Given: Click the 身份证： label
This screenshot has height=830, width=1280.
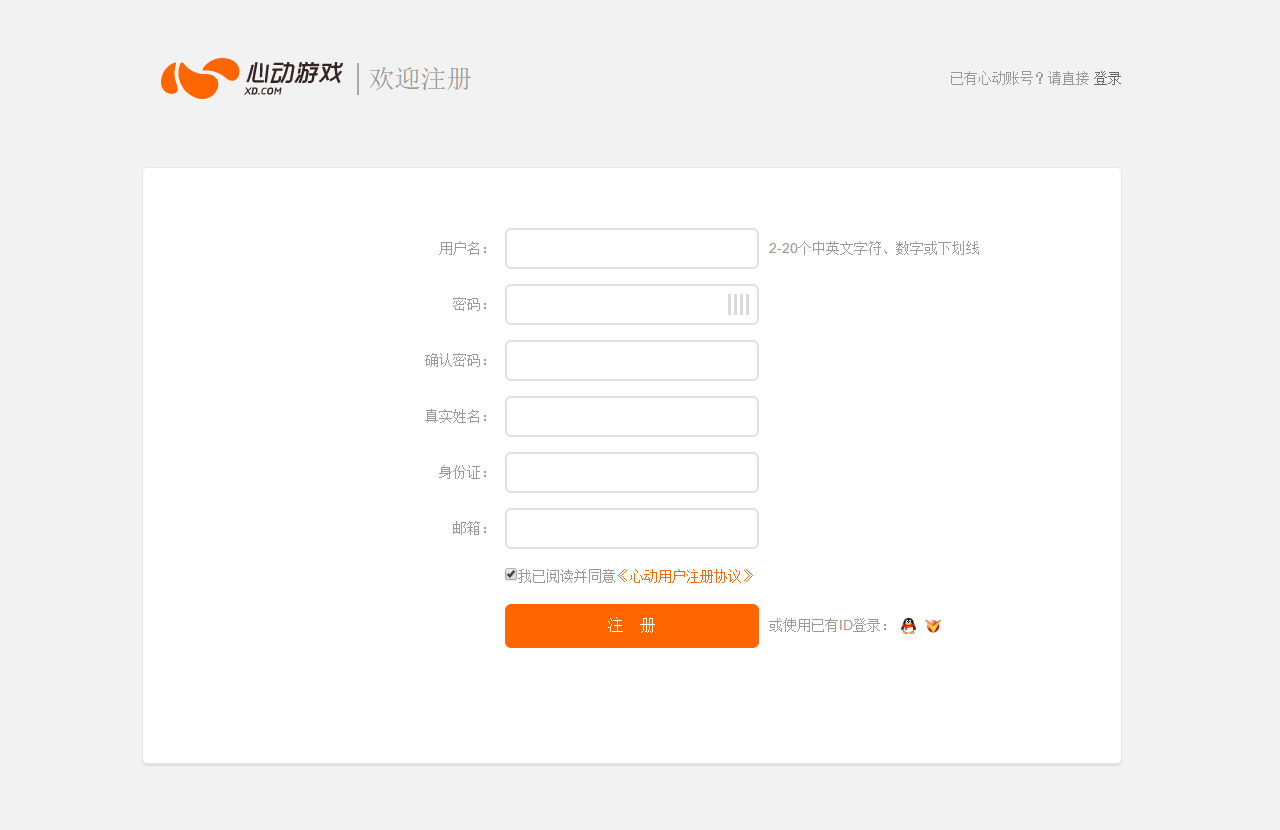Looking at the screenshot, I should pyautogui.click(x=465, y=473).
